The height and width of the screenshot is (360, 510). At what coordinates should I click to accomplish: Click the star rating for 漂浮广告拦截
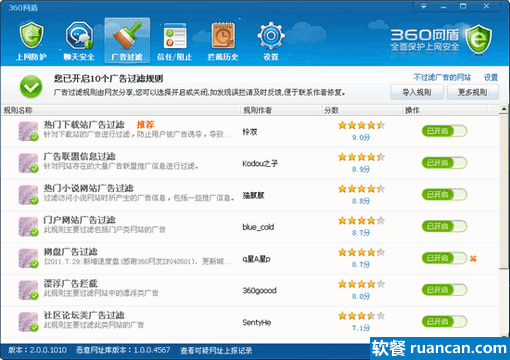(x=361, y=284)
